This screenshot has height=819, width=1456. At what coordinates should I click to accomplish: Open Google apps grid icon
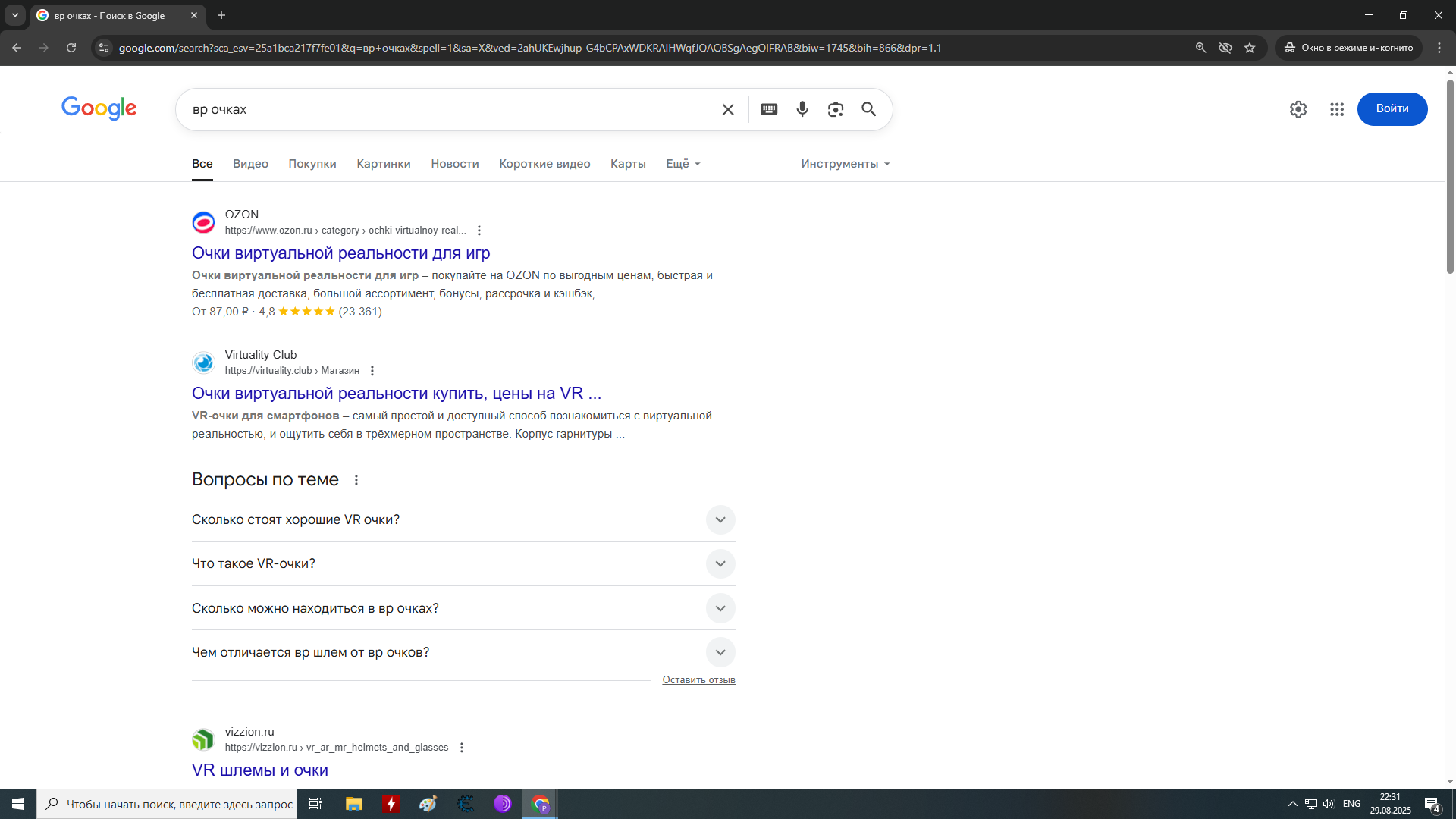click(1336, 109)
